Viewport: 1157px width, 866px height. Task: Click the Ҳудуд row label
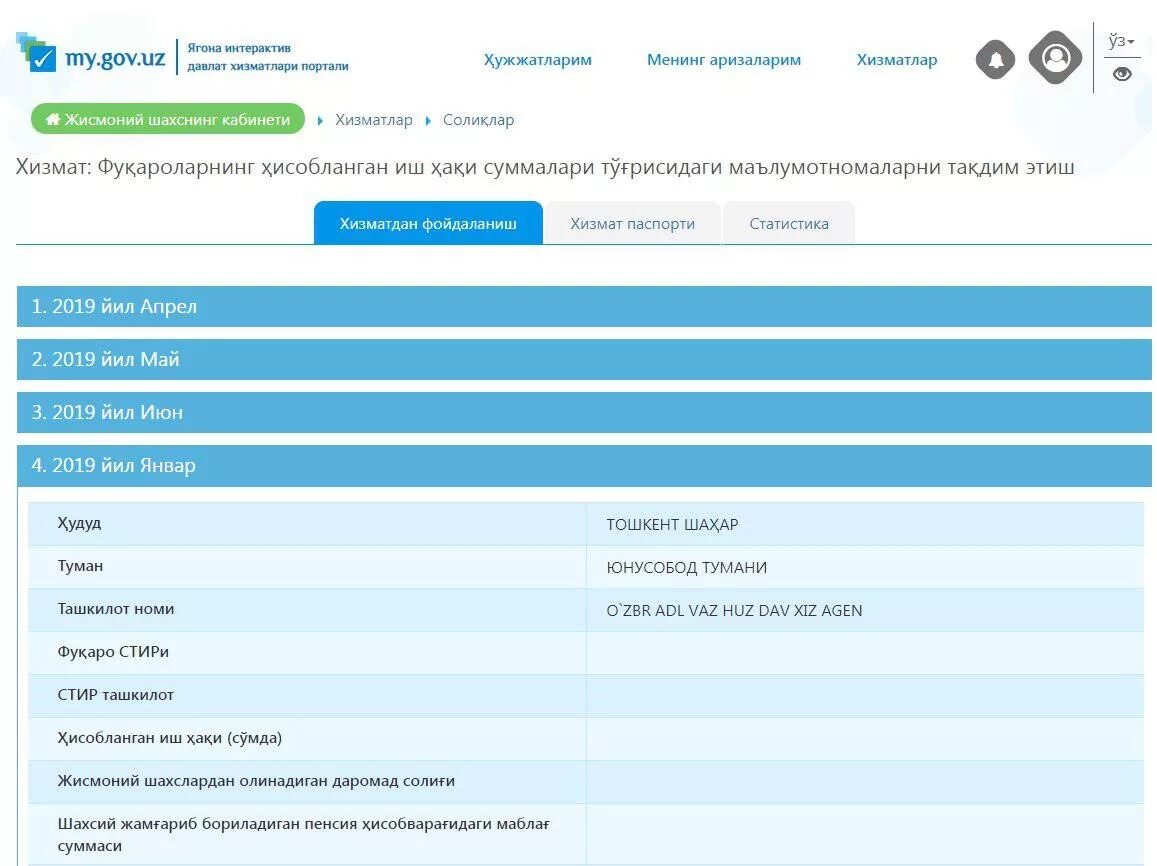click(x=79, y=524)
